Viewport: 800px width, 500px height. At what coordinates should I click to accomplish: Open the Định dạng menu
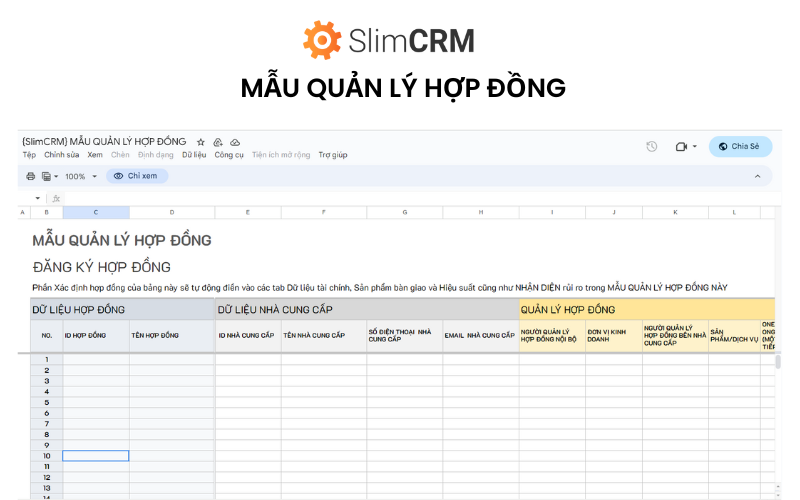coord(156,155)
